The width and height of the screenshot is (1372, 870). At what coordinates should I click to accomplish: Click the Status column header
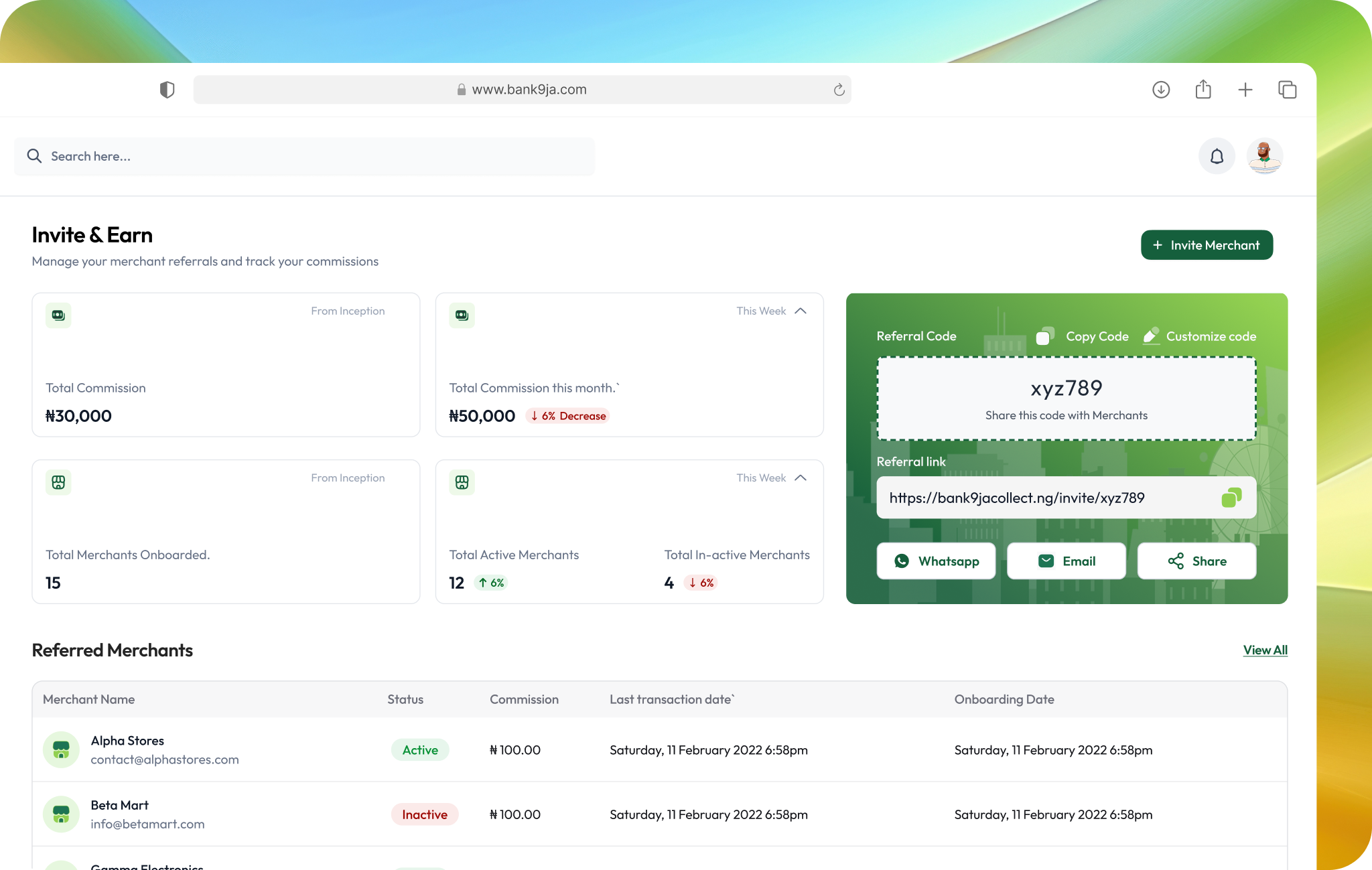pos(405,699)
